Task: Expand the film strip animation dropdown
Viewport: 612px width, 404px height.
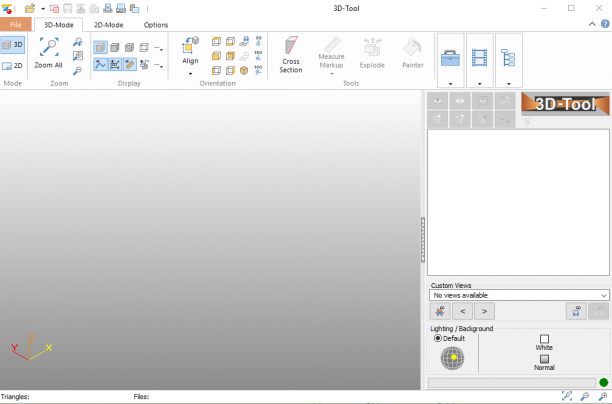Action: [x=480, y=84]
